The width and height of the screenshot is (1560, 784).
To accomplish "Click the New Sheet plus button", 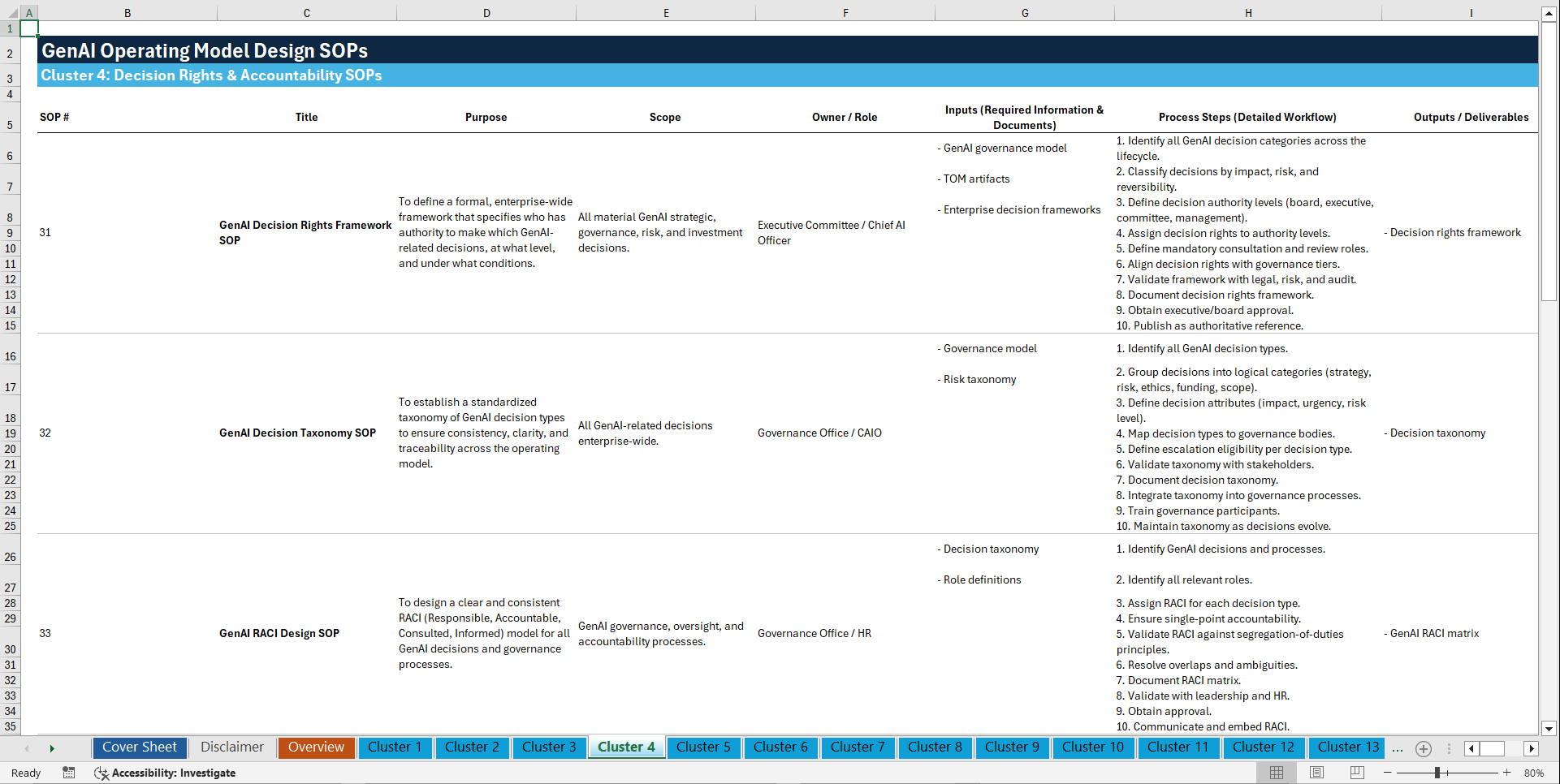I will 1423,747.
